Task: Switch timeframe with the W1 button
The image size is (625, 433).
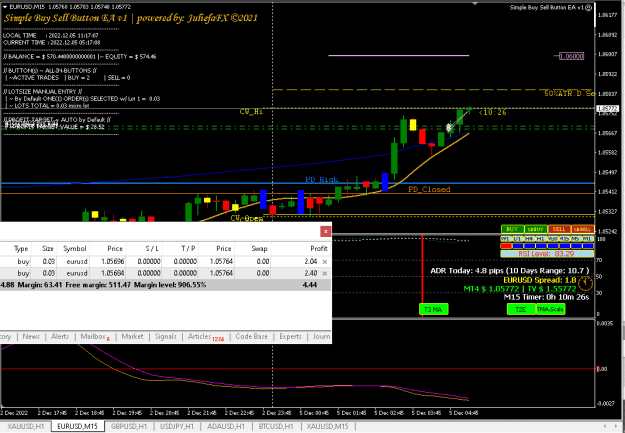Action: point(505,239)
